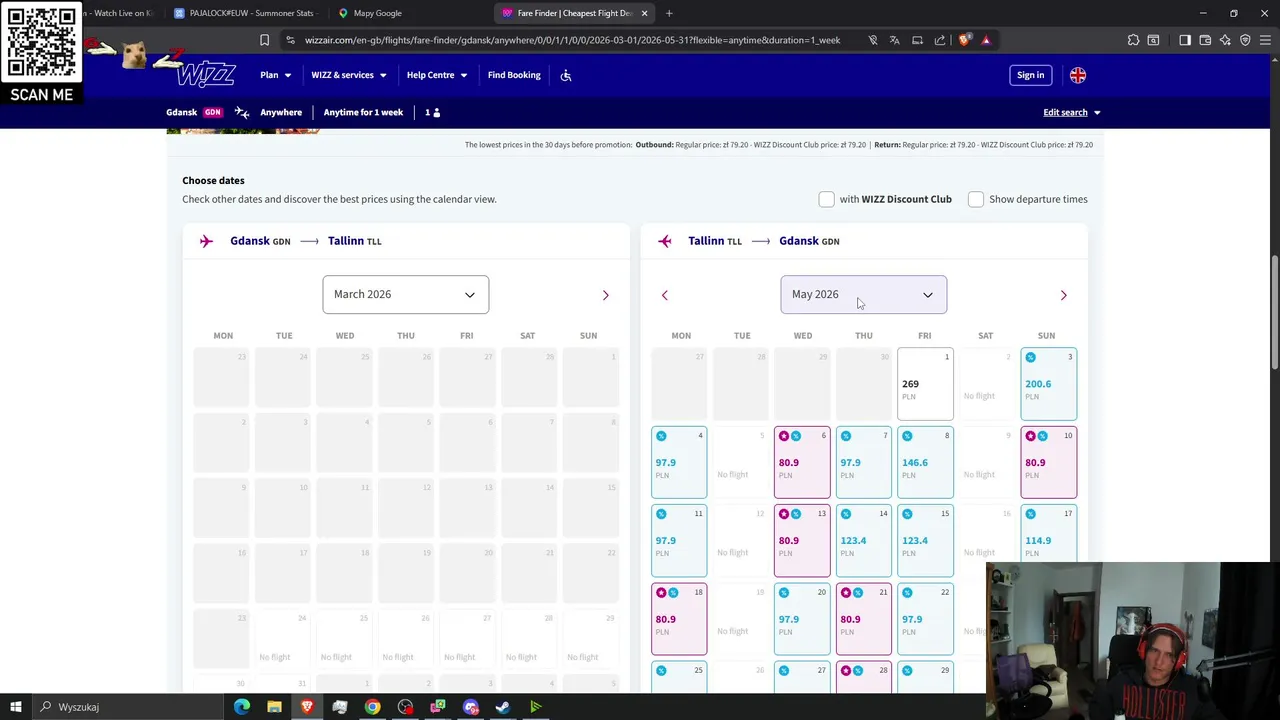
Task: Open Brave Wallet icon in toolbar
Action: [1205, 40]
